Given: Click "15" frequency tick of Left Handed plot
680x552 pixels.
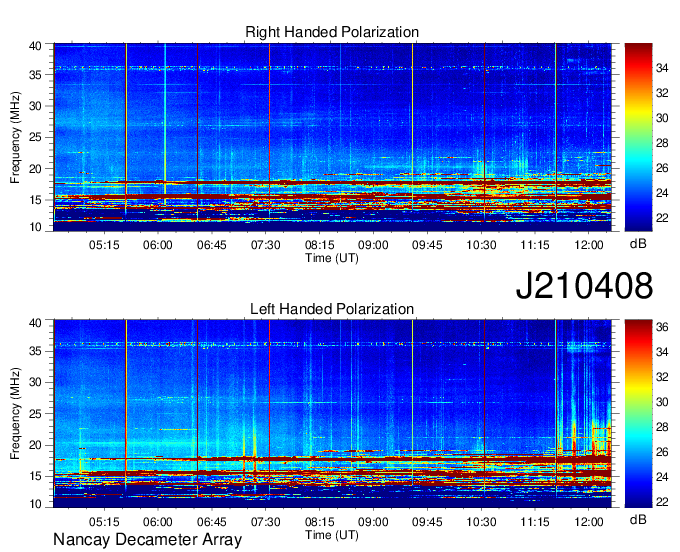Looking at the screenshot, I should click(35, 477).
